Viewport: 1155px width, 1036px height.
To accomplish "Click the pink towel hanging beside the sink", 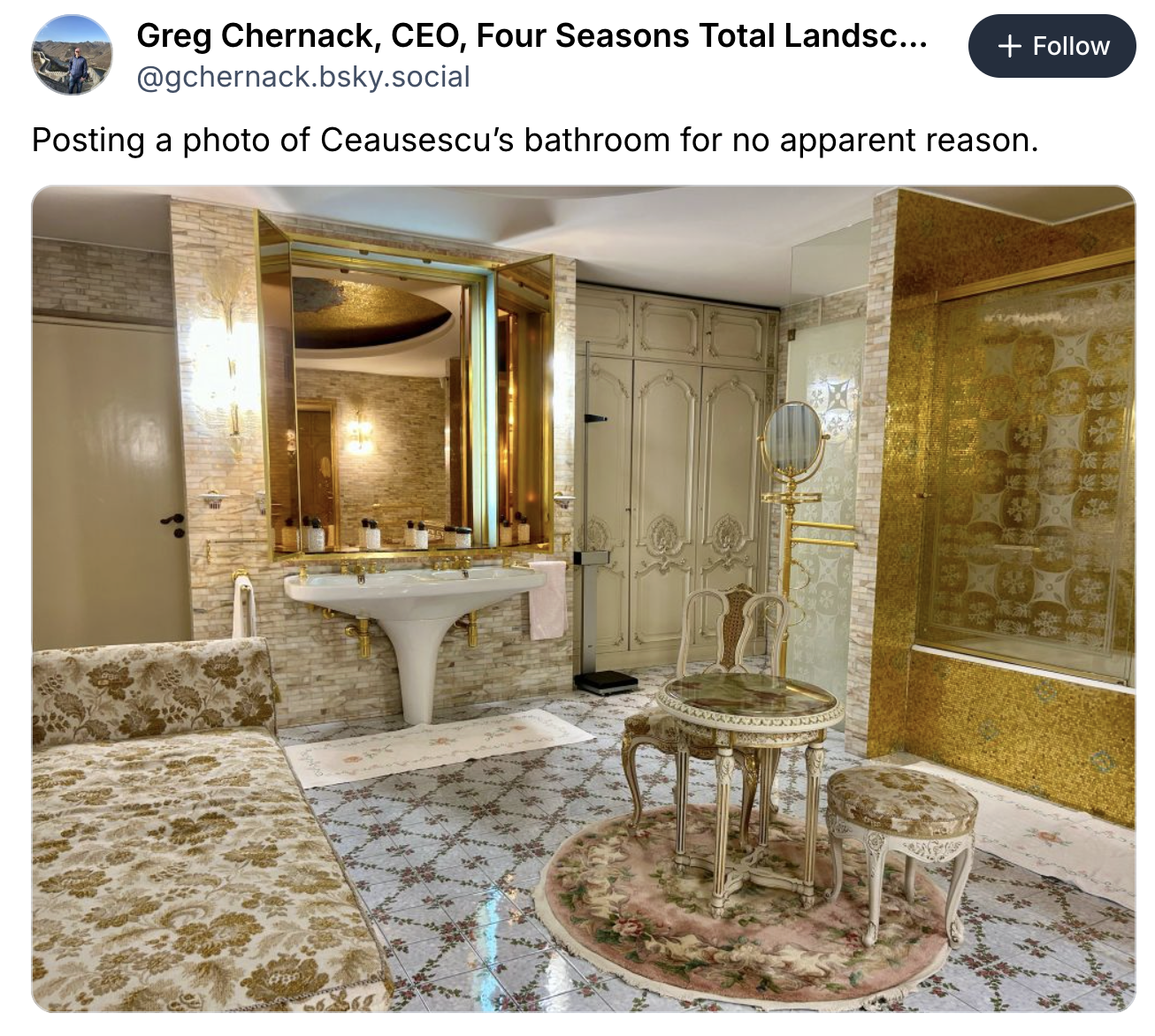I will point(548,598).
